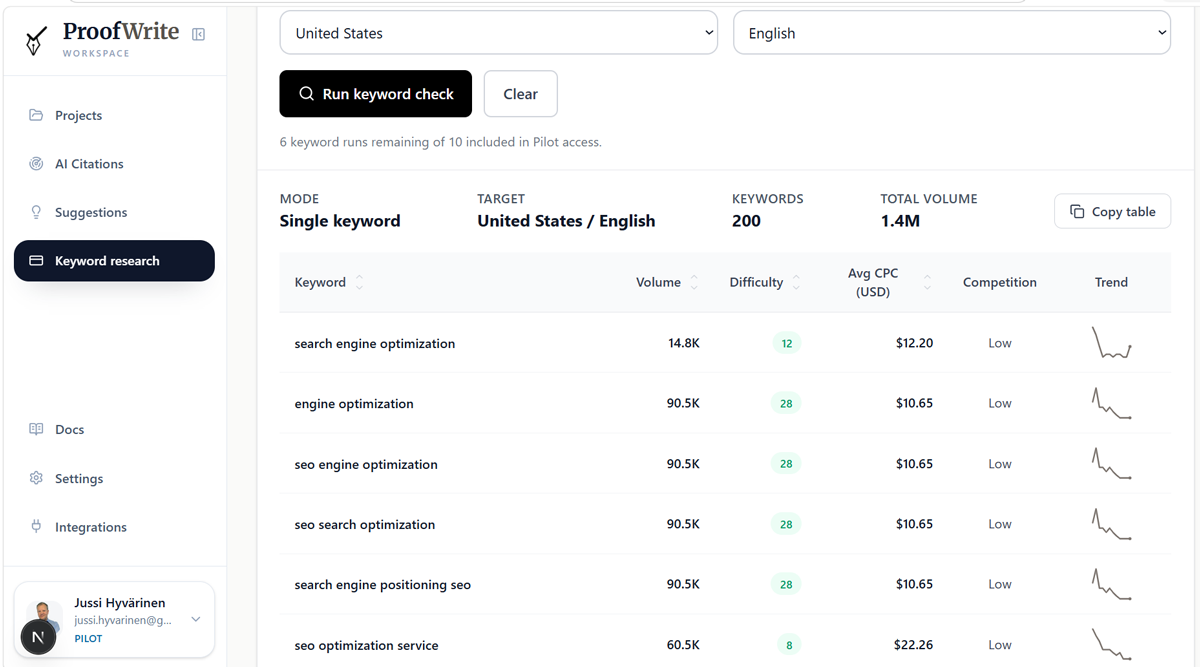The width and height of the screenshot is (1200, 667).
Task: Select keyword 'search engine optimization'
Action: pos(375,343)
